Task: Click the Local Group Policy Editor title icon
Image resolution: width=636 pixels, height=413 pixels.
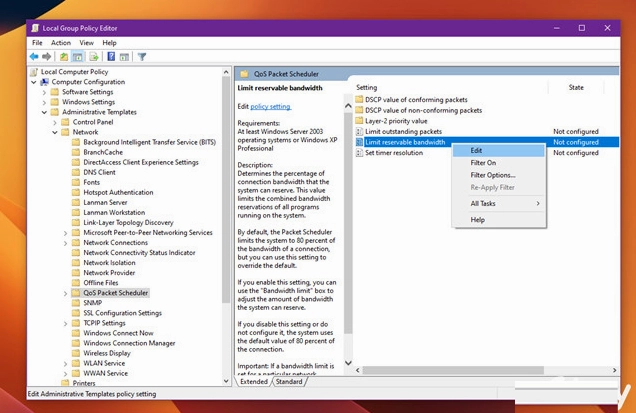Action: (x=35, y=28)
